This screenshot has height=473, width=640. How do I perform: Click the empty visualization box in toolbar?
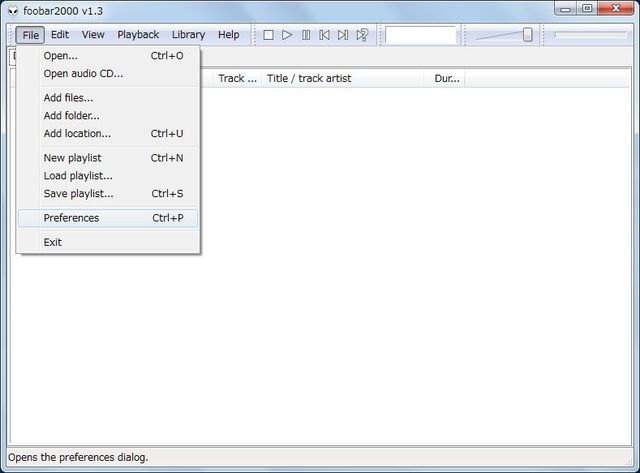tap(420, 35)
